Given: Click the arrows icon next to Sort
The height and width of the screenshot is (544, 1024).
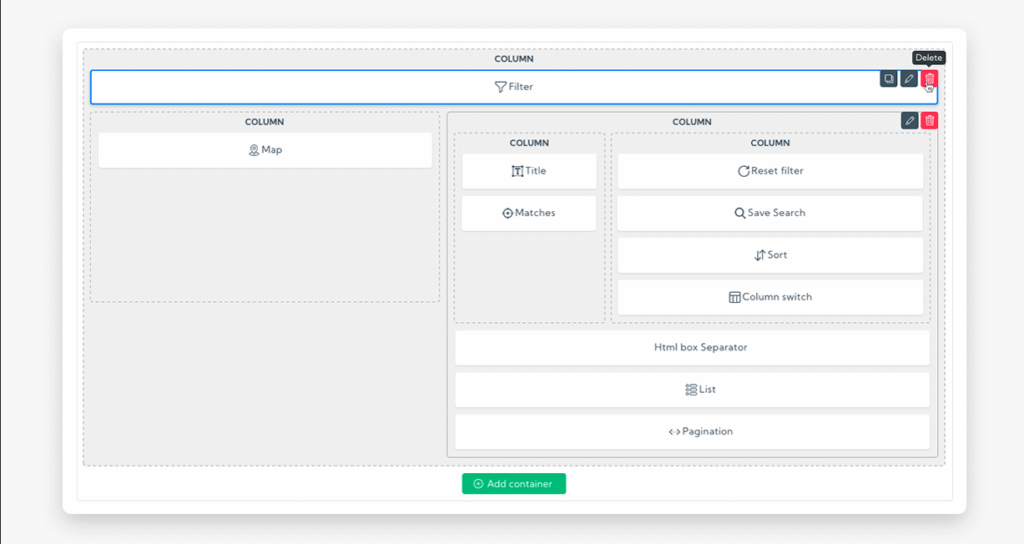Looking at the screenshot, I should point(759,255).
